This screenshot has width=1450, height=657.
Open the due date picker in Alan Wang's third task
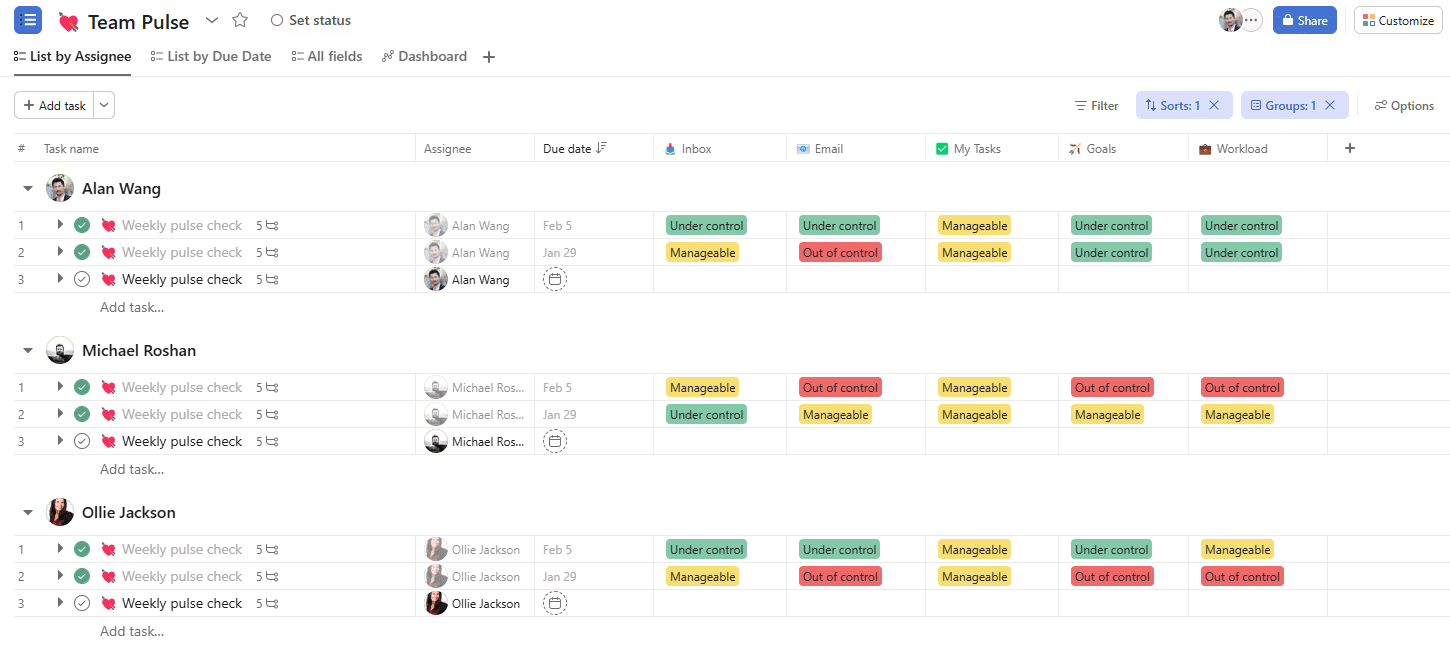554,280
